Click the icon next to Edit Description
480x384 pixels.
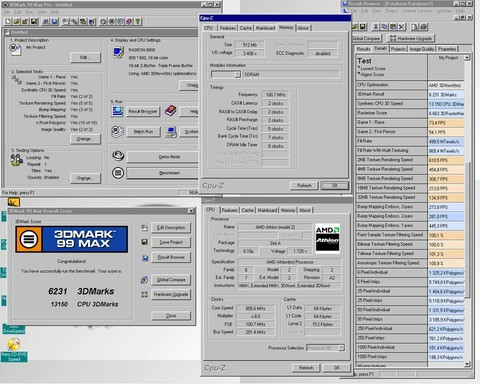[x=144, y=228]
